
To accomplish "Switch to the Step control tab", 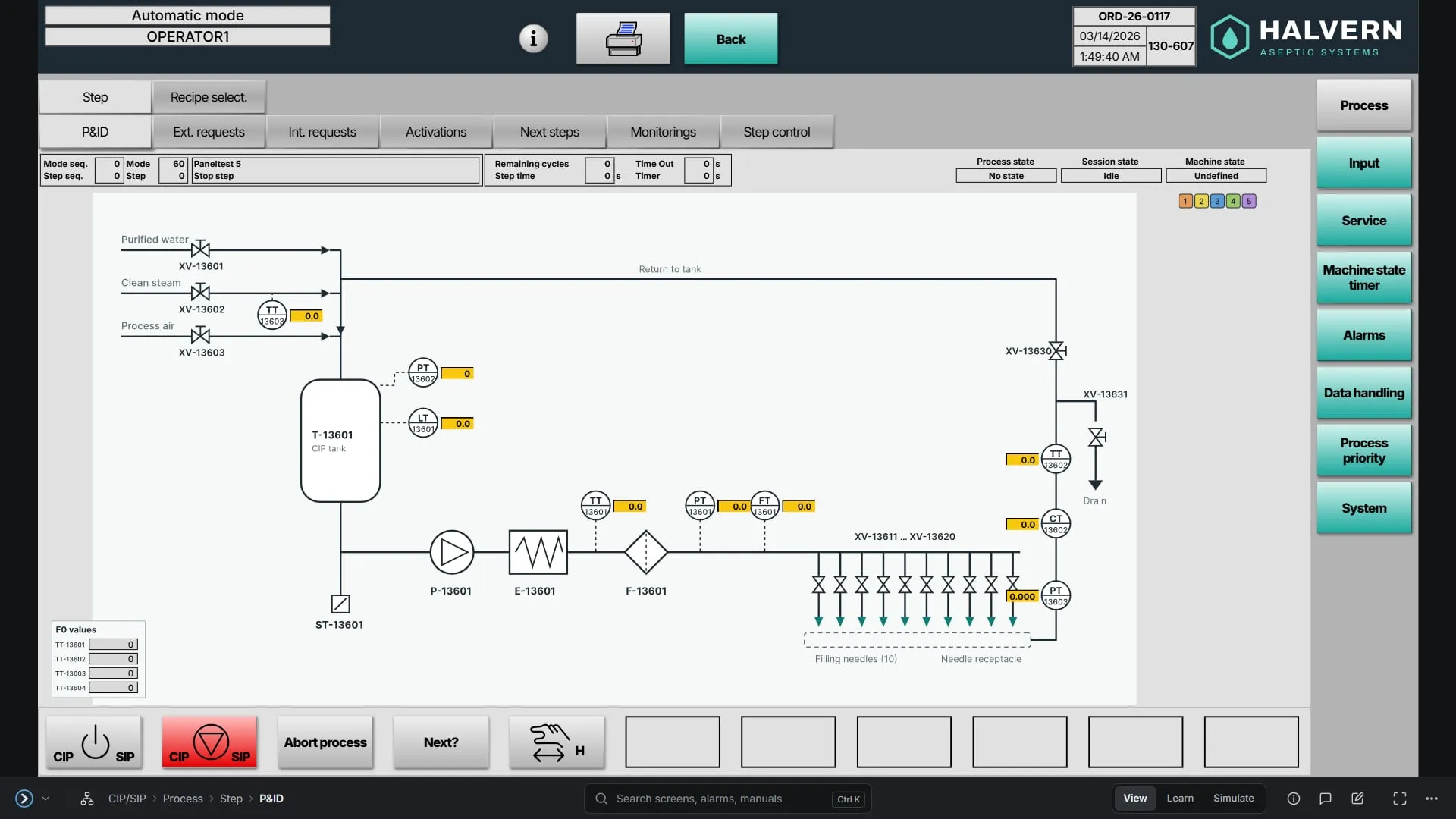I will (777, 132).
